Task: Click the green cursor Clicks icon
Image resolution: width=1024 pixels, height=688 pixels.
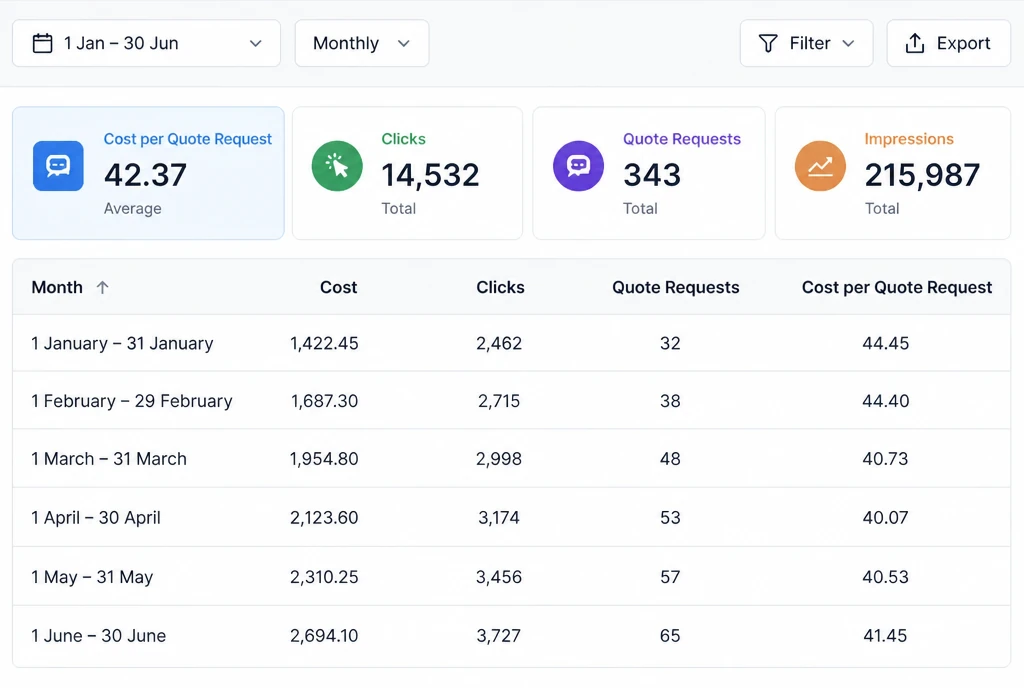Action: pyautogui.click(x=337, y=166)
